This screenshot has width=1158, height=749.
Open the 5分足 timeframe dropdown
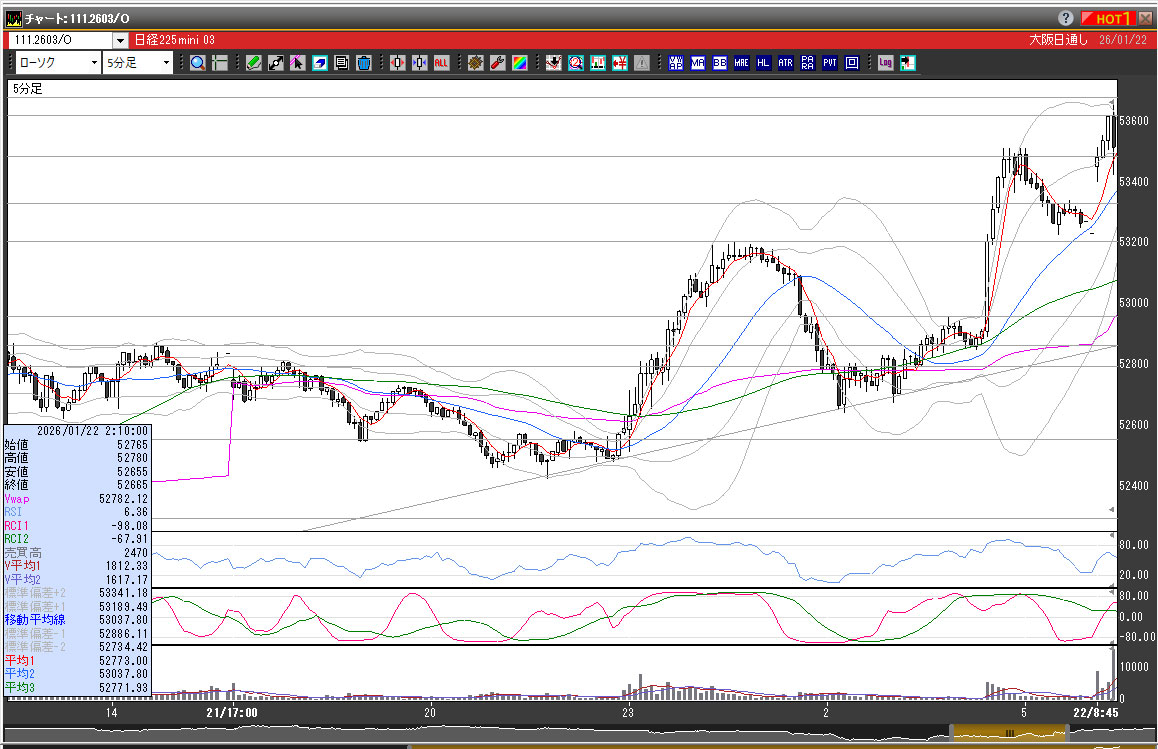click(x=166, y=63)
